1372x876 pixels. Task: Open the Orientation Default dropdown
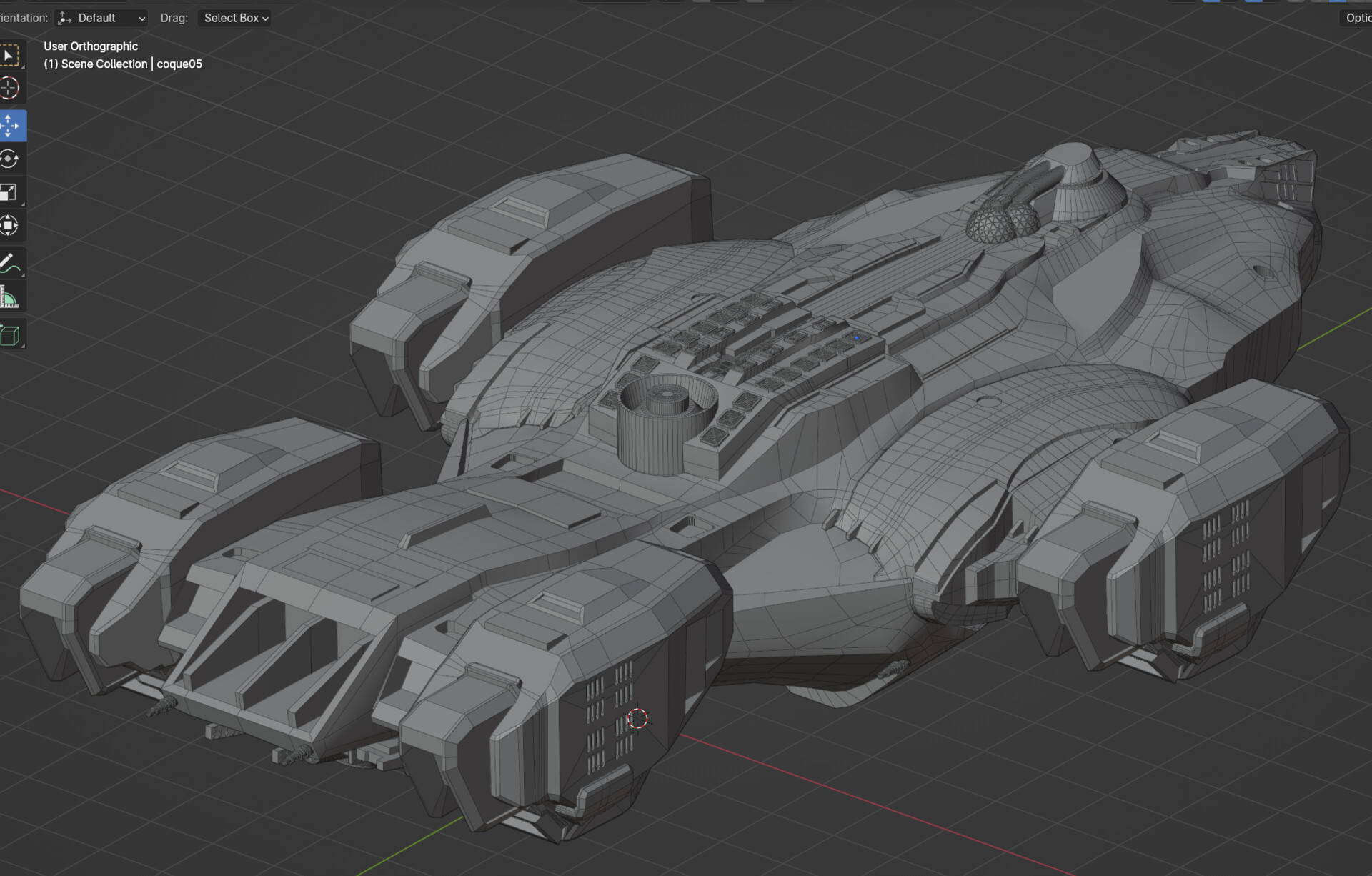[x=101, y=18]
